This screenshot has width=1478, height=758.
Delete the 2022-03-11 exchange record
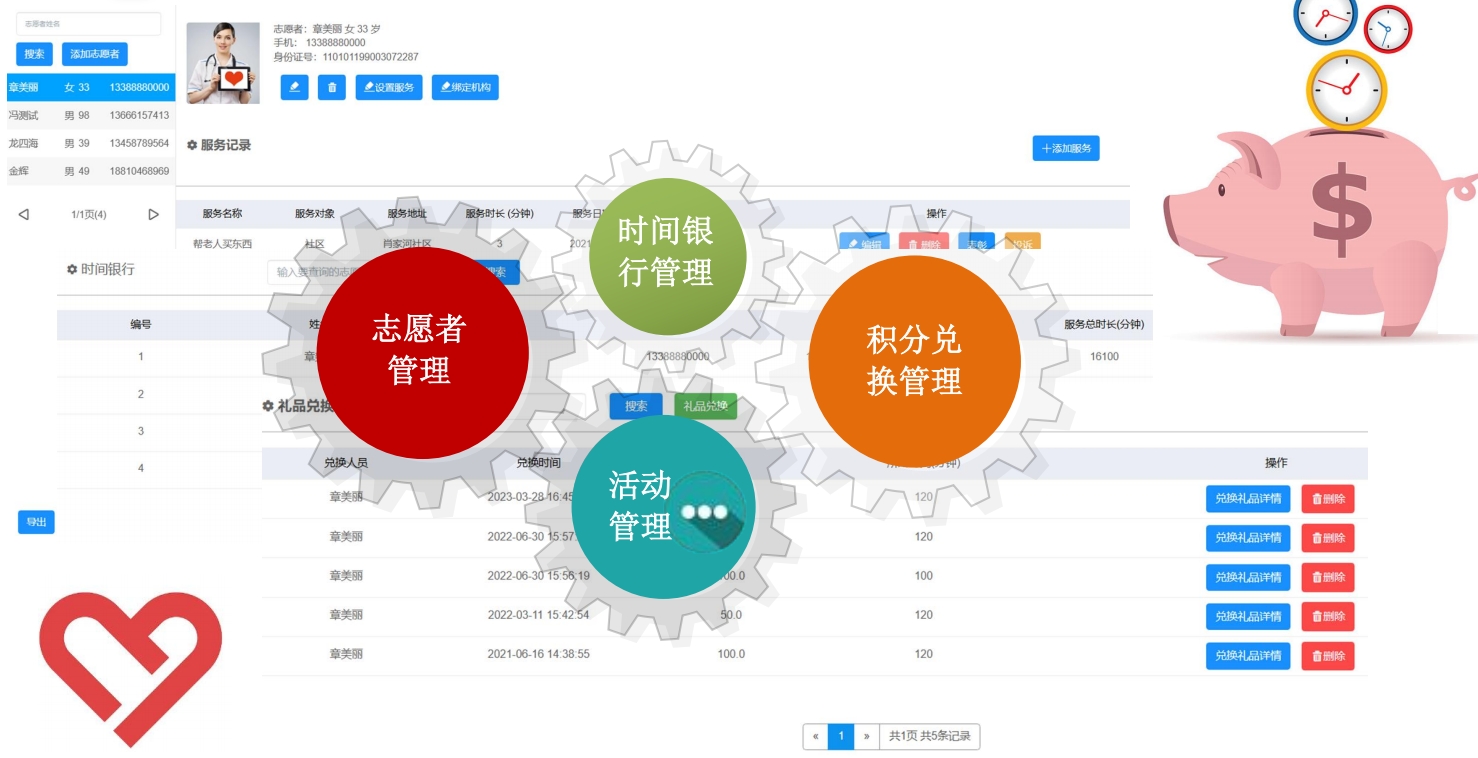(x=1328, y=616)
